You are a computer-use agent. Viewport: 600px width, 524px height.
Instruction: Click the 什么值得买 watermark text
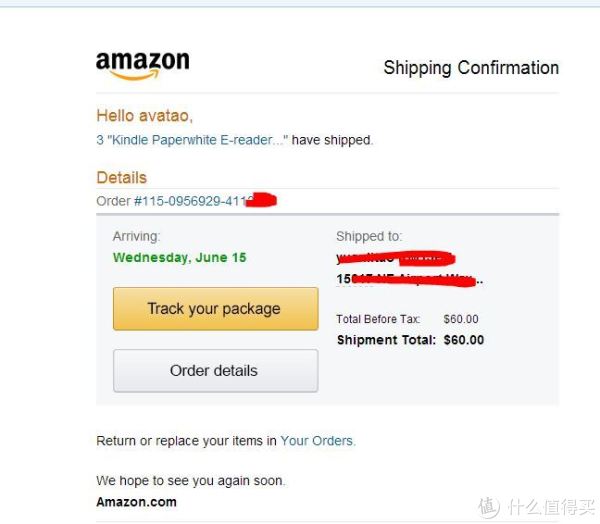pos(550,507)
